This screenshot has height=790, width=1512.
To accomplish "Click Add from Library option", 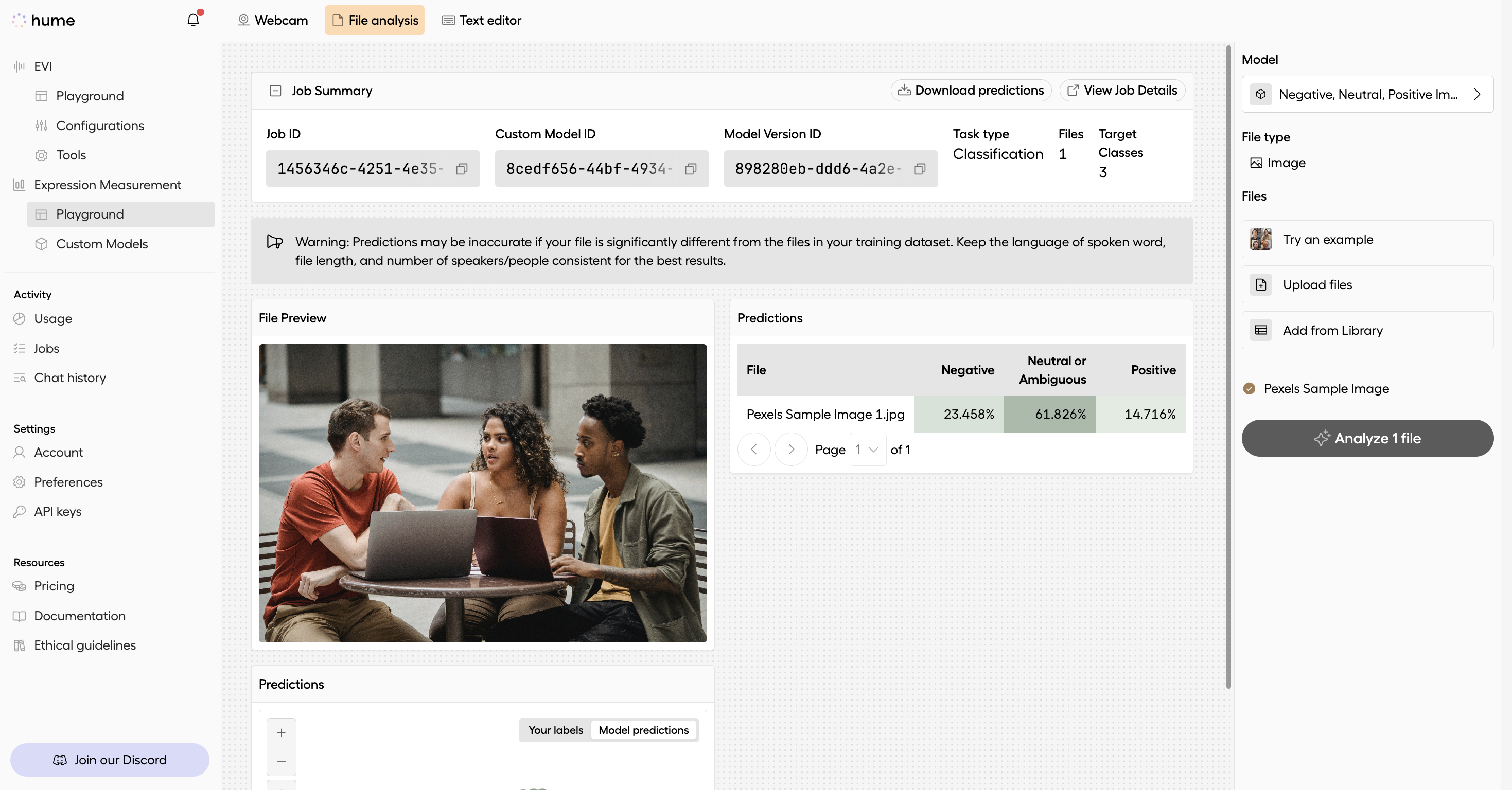I will tap(1332, 330).
